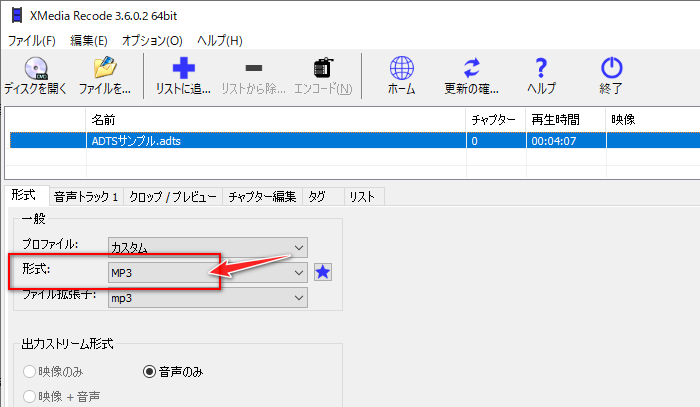Open the ヘルプ(H) menu
700x407 pixels.
pos(220,41)
